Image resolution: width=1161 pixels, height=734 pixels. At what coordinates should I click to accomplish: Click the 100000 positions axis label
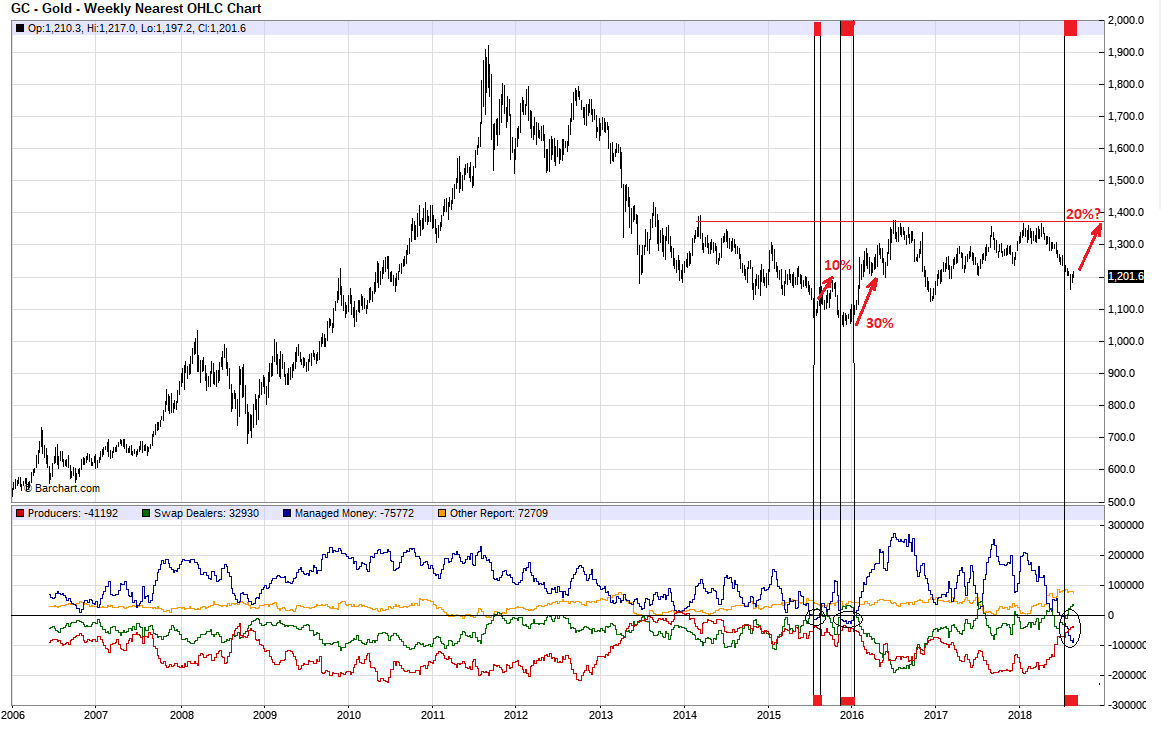point(1125,585)
